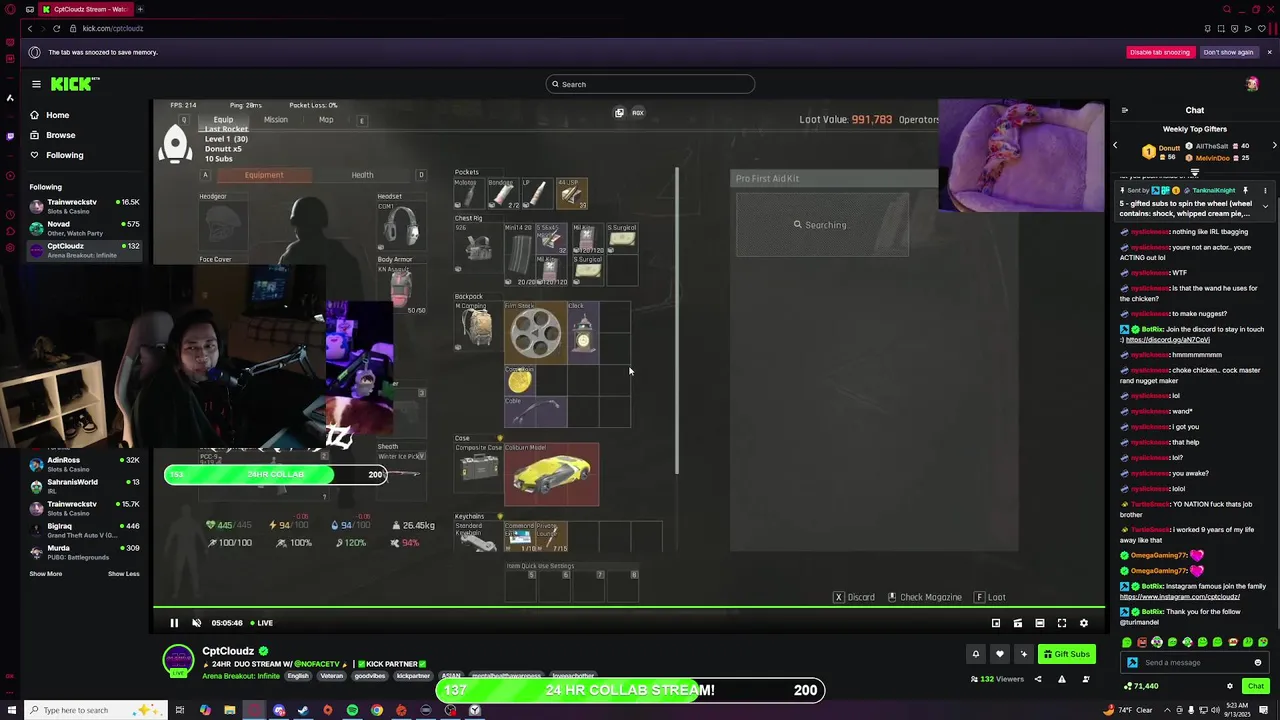The image size is (1280, 720).
Task: Click the goodvibes stream tag
Action: [369, 676]
